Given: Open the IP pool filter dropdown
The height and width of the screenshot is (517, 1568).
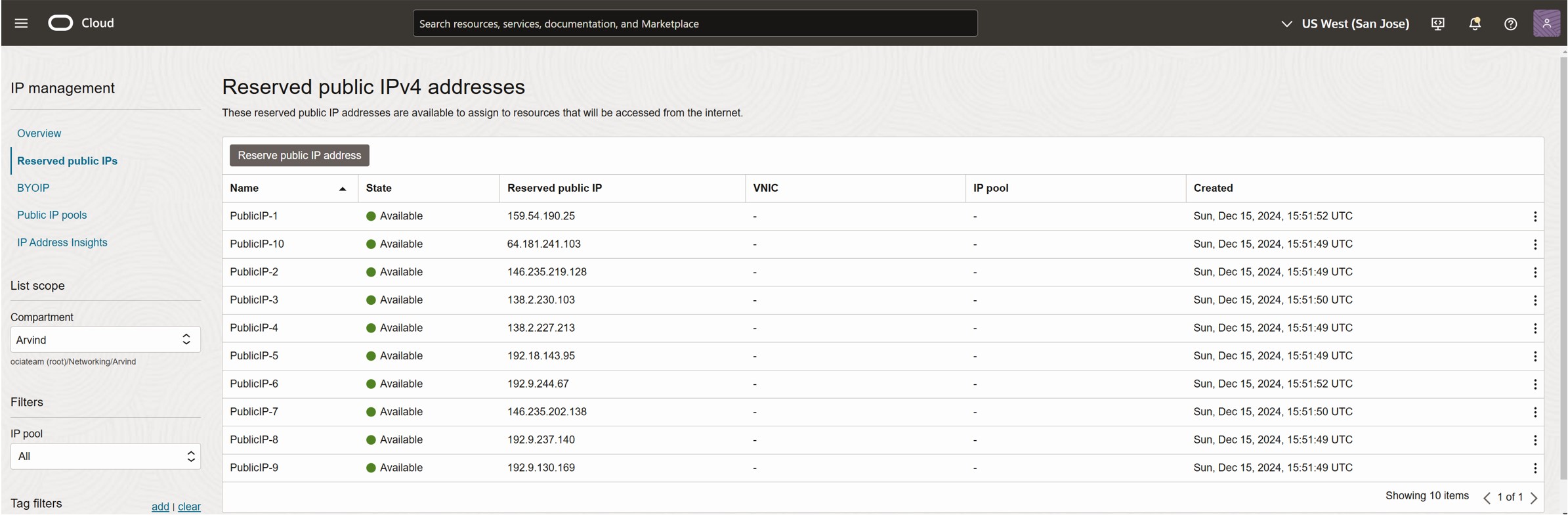Looking at the screenshot, I should pos(105,457).
